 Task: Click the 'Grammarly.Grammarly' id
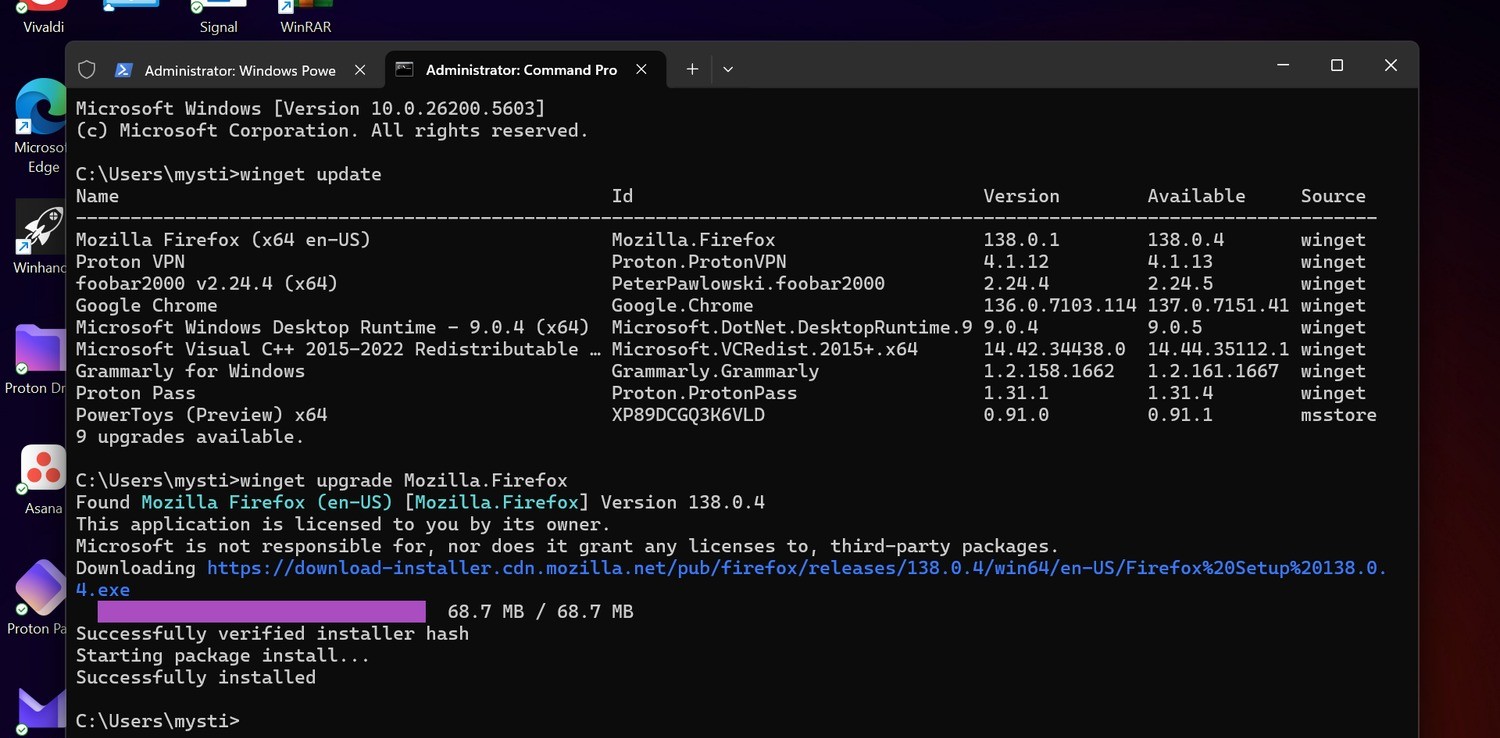(x=715, y=372)
